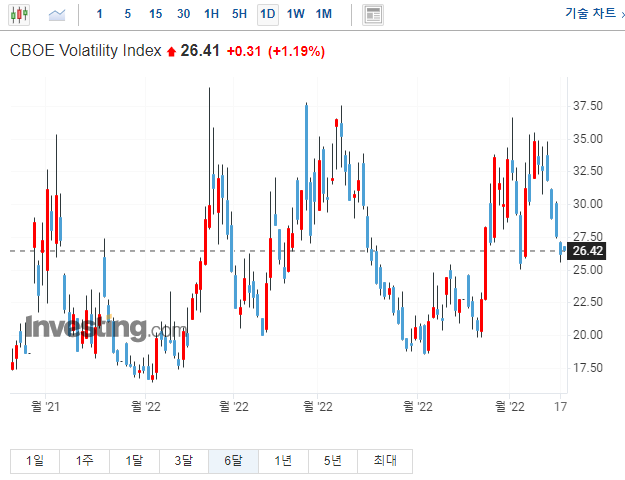Select the 1M monthly interval
The height and width of the screenshot is (480, 625).
[x=324, y=14]
